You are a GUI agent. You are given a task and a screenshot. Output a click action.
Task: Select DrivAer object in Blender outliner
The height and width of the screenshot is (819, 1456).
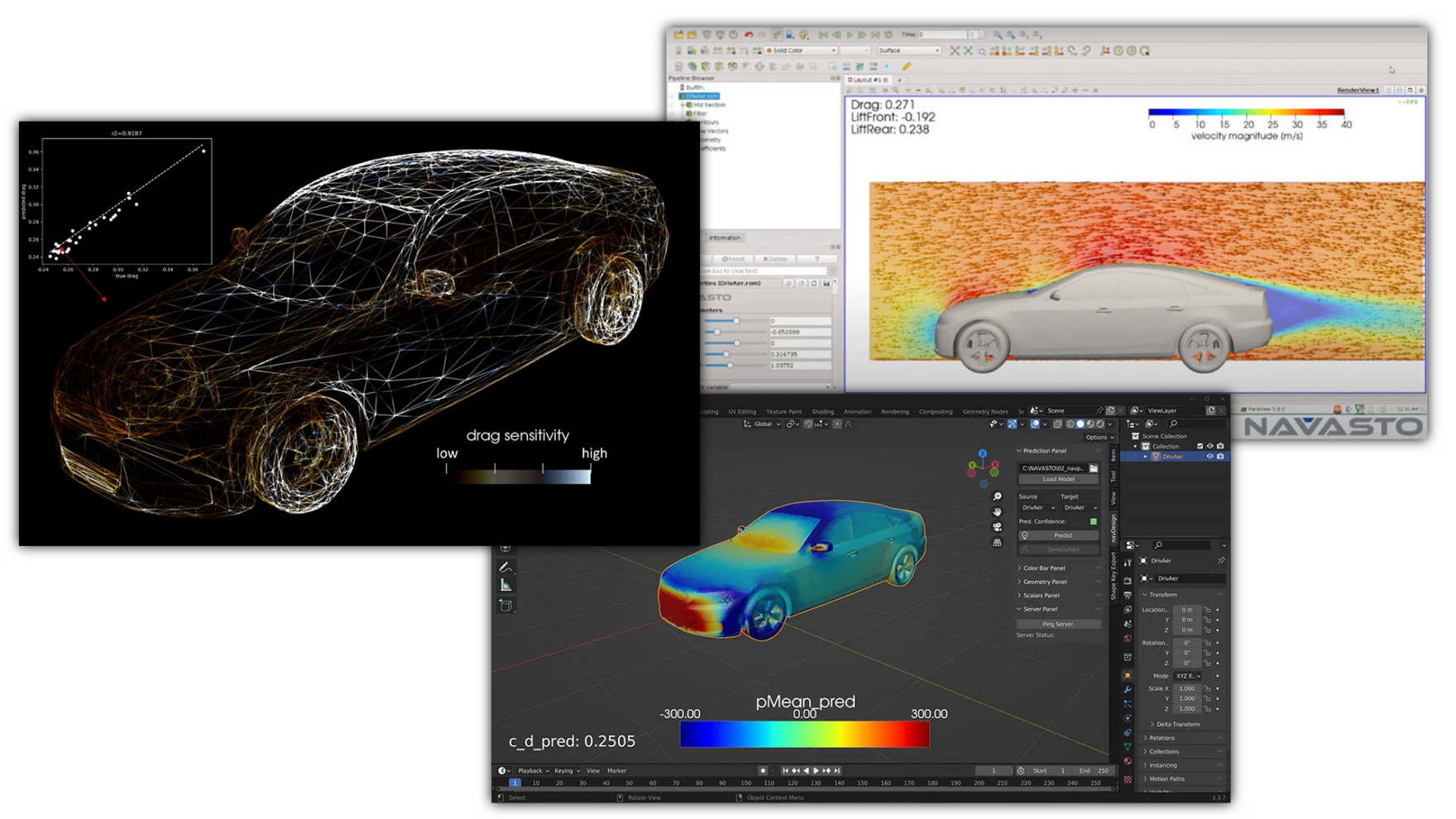[x=1172, y=457]
